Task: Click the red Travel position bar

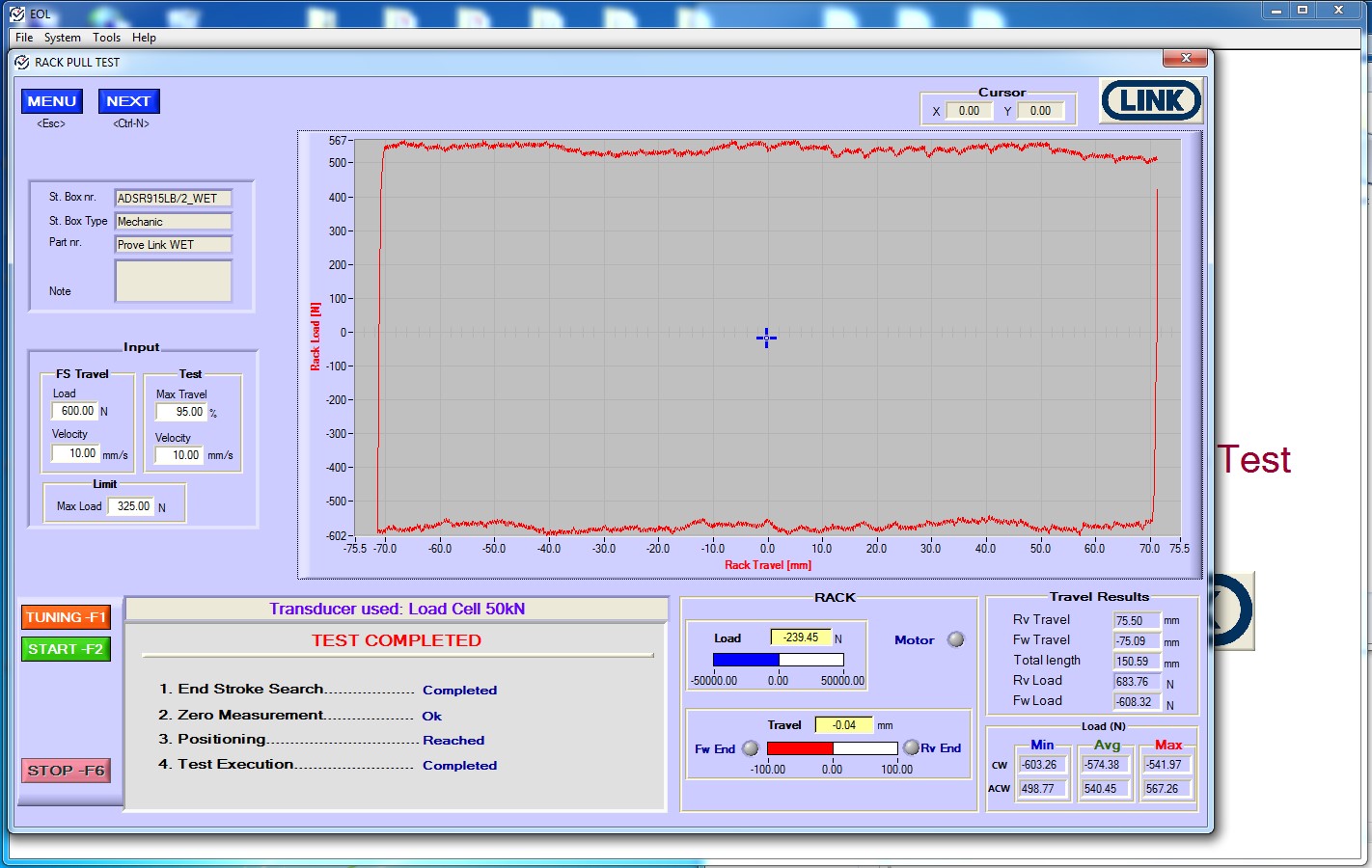Action: (x=800, y=748)
